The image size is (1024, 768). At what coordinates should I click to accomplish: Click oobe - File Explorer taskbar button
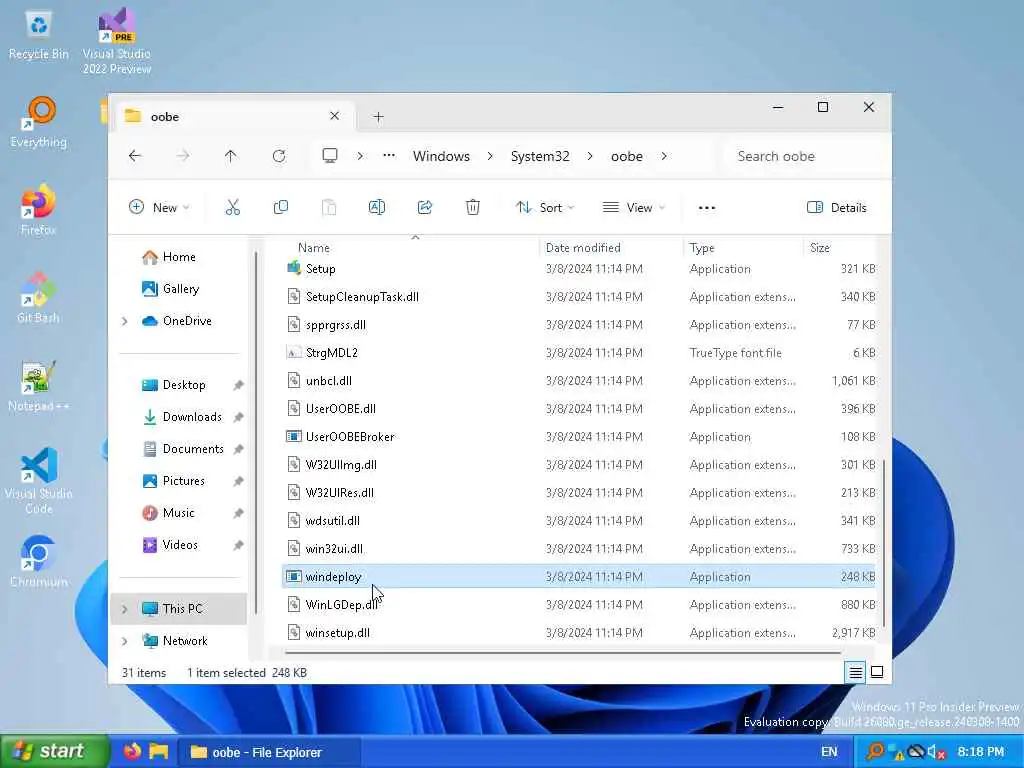(268, 752)
